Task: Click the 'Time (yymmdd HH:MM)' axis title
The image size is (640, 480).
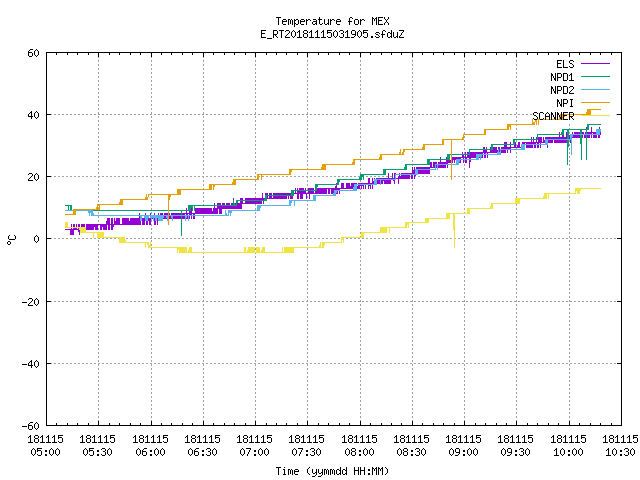Action: [x=332, y=471]
